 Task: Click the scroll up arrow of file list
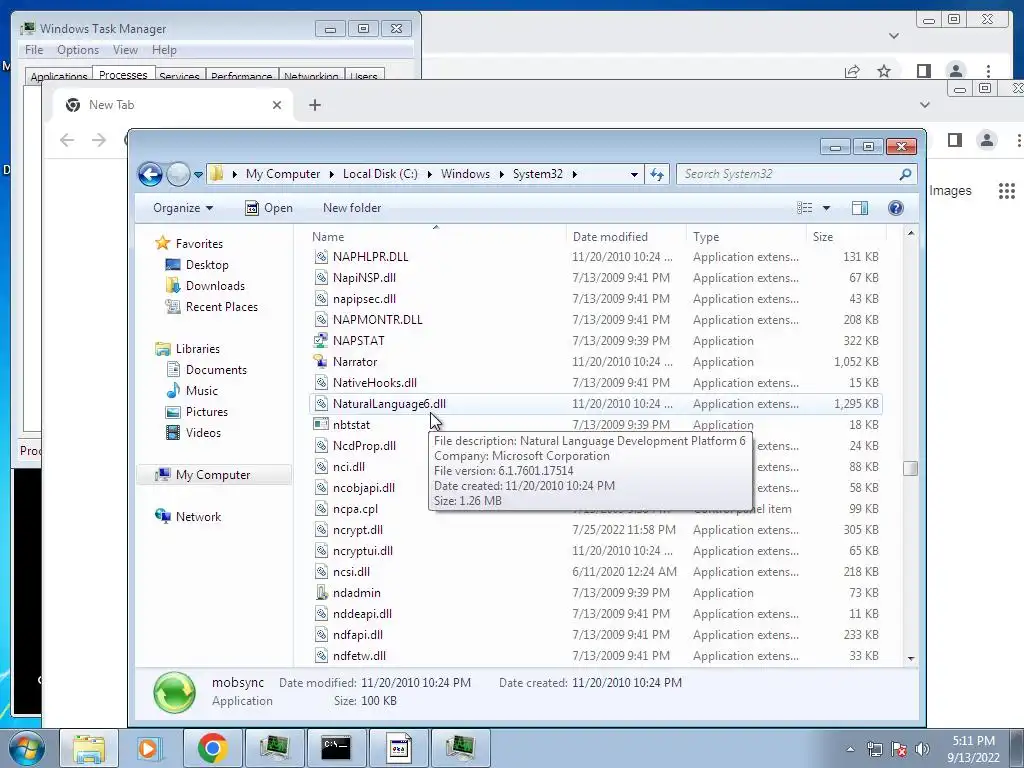910,233
